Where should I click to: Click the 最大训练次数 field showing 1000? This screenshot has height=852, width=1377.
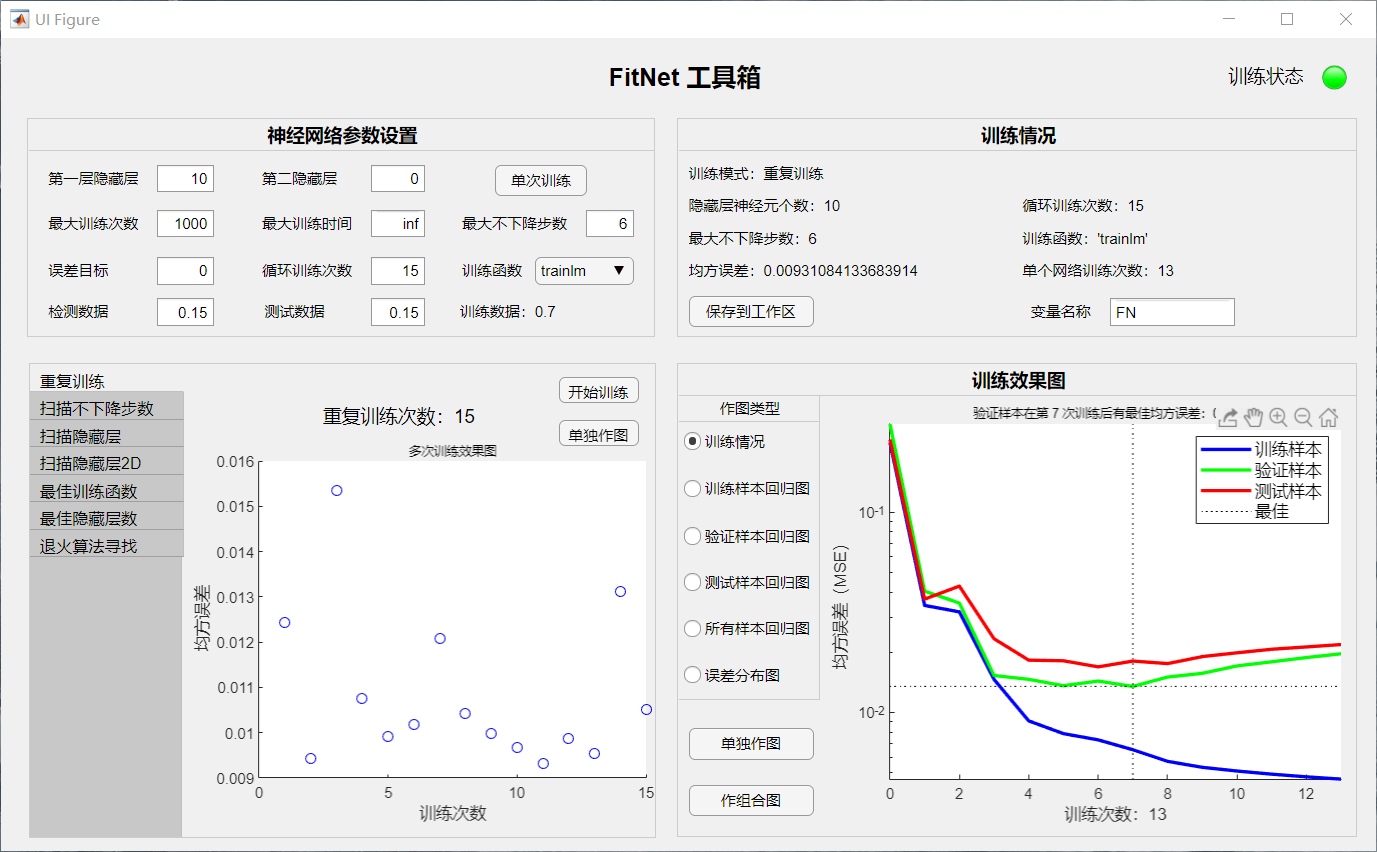tap(185, 224)
